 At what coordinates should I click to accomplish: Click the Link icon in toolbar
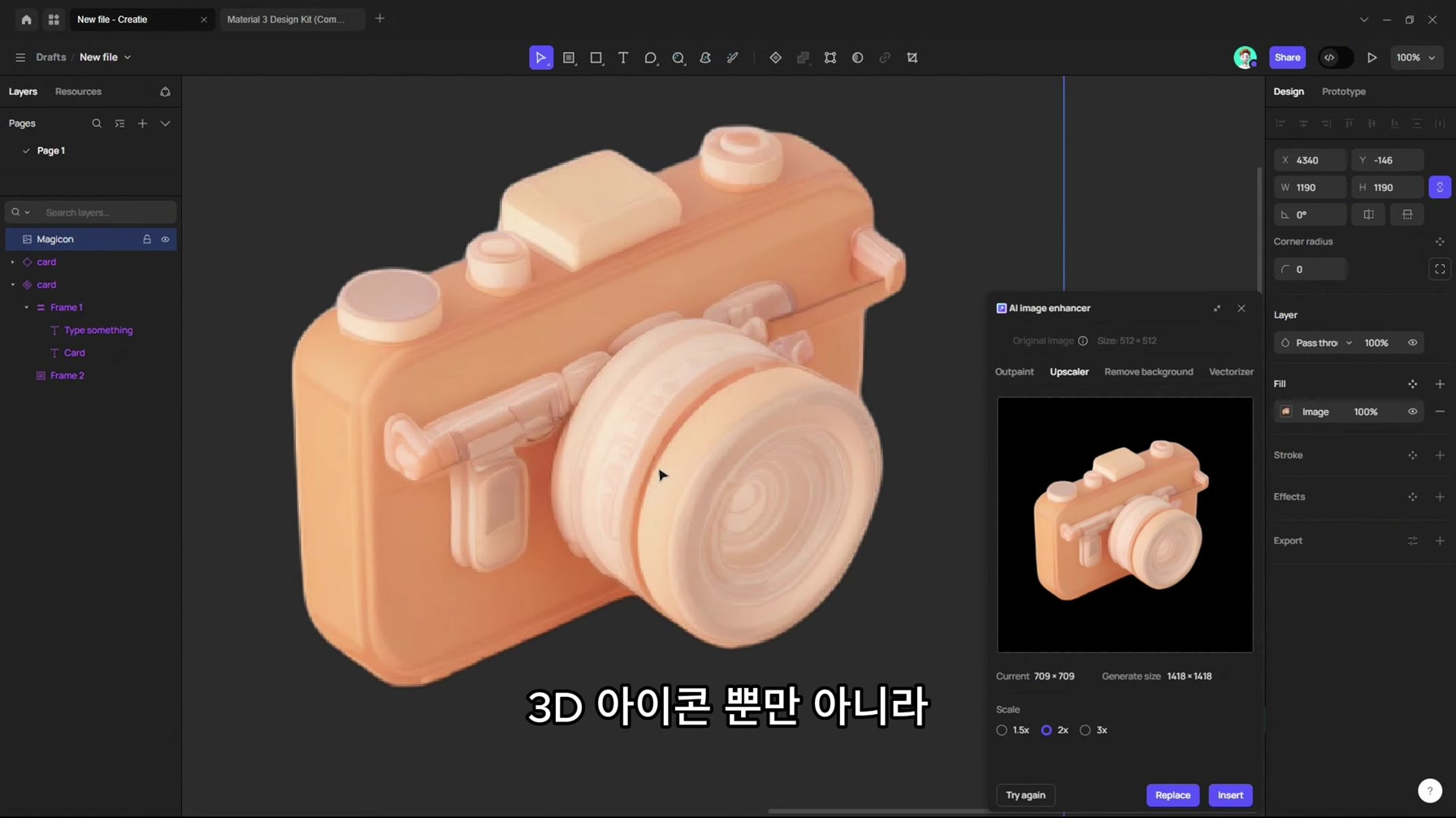click(x=885, y=58)
